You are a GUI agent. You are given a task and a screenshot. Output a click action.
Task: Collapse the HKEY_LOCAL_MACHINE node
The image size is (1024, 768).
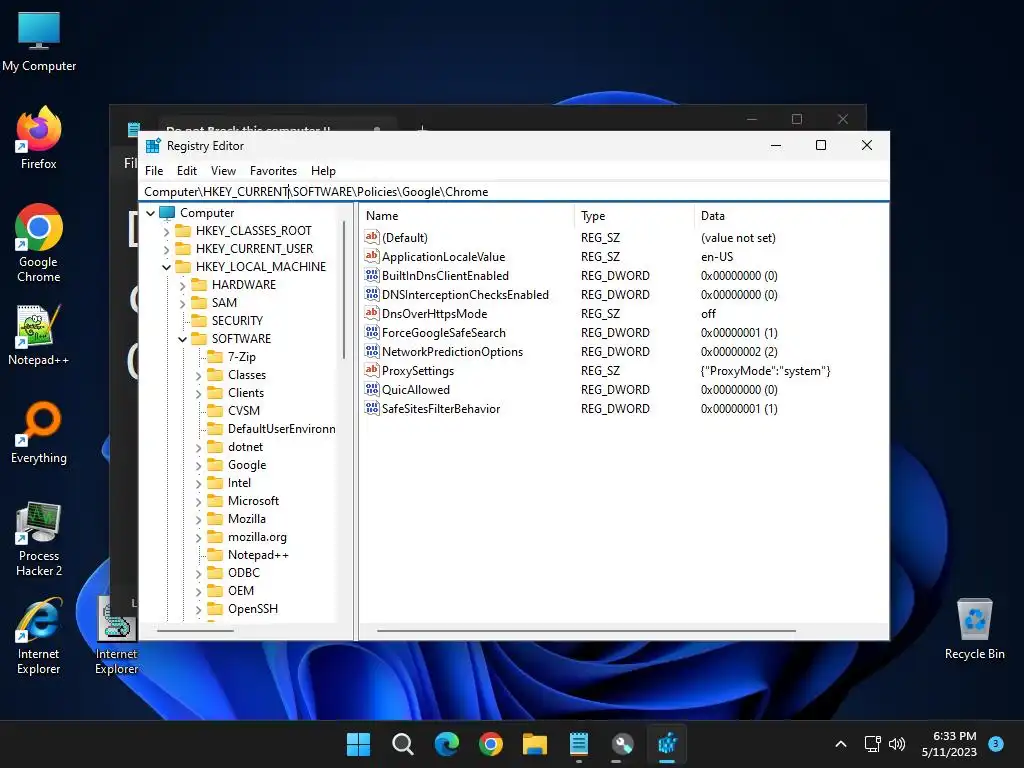(x=166, y=267)
